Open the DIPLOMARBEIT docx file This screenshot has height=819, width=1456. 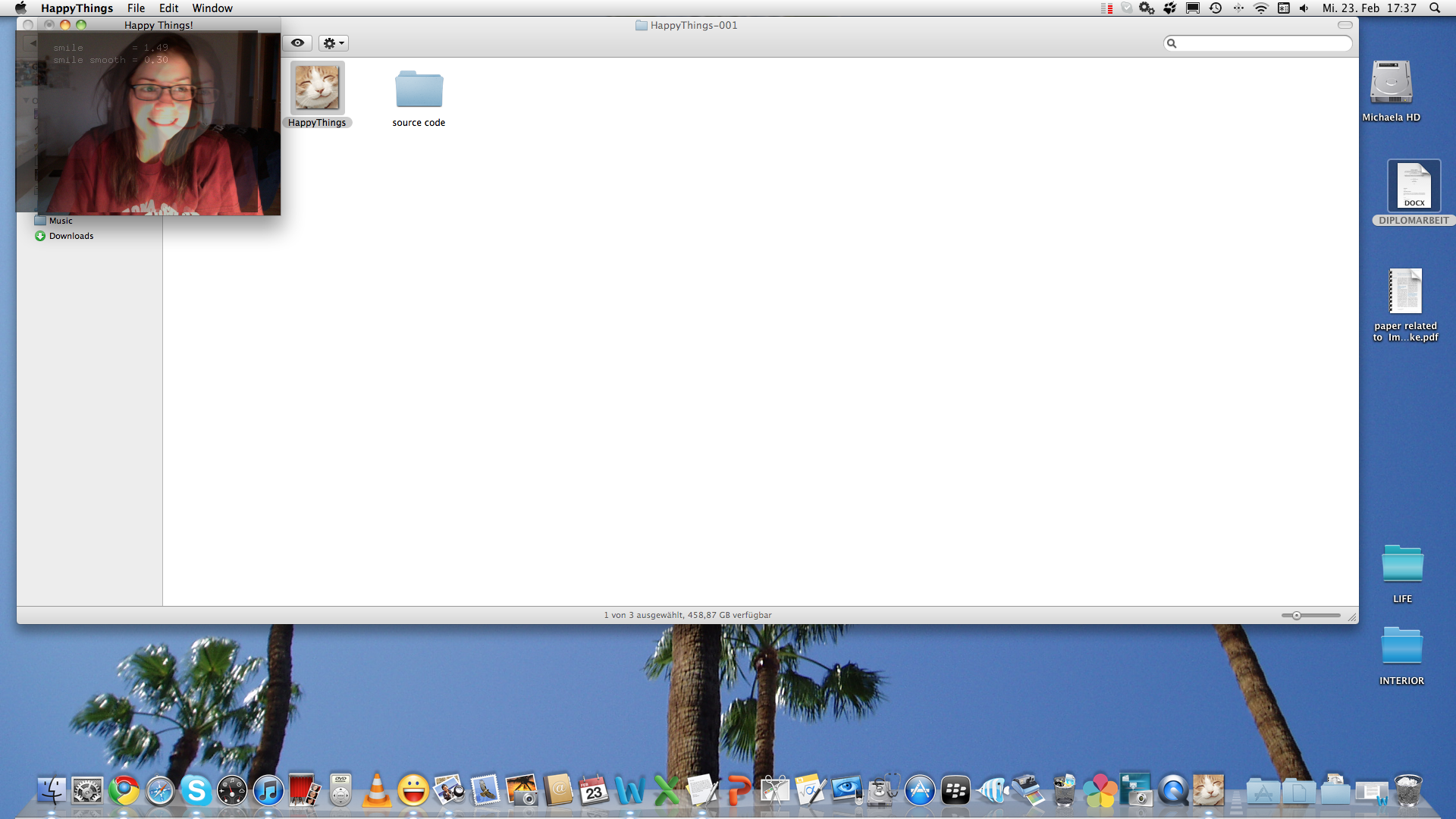[x=1414, y=186]
